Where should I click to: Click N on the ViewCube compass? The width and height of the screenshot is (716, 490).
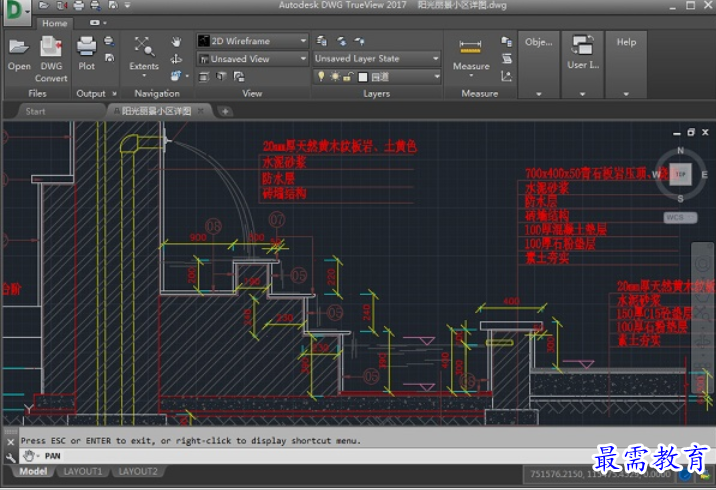pos(680,150)
